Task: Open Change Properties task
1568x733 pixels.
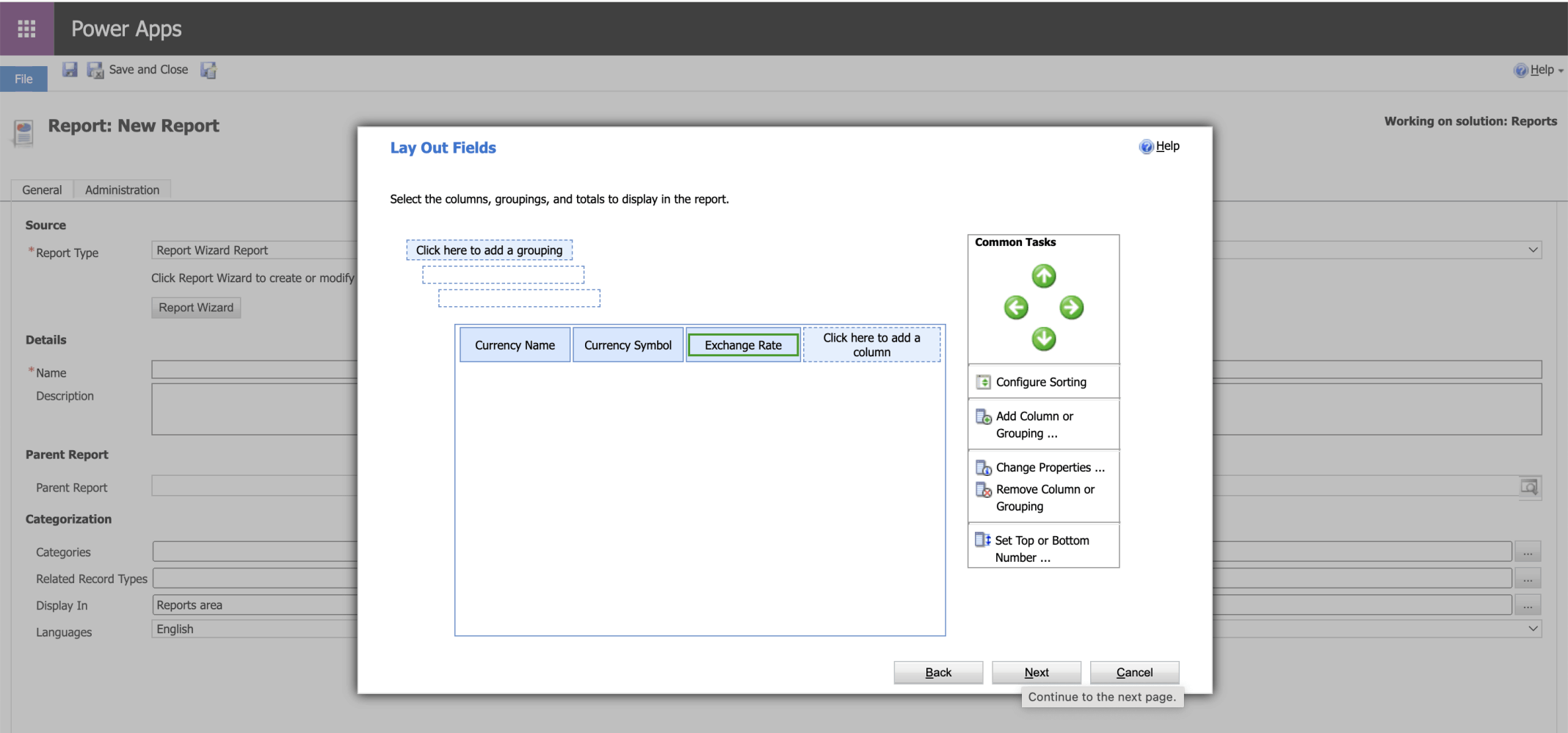Action: (1049, 467)
